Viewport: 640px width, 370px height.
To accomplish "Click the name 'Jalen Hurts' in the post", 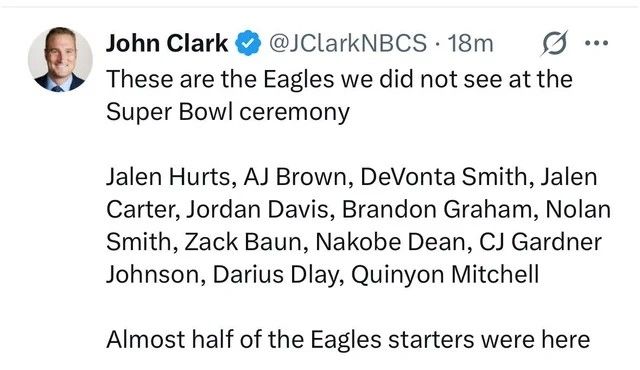I will 168,177.
